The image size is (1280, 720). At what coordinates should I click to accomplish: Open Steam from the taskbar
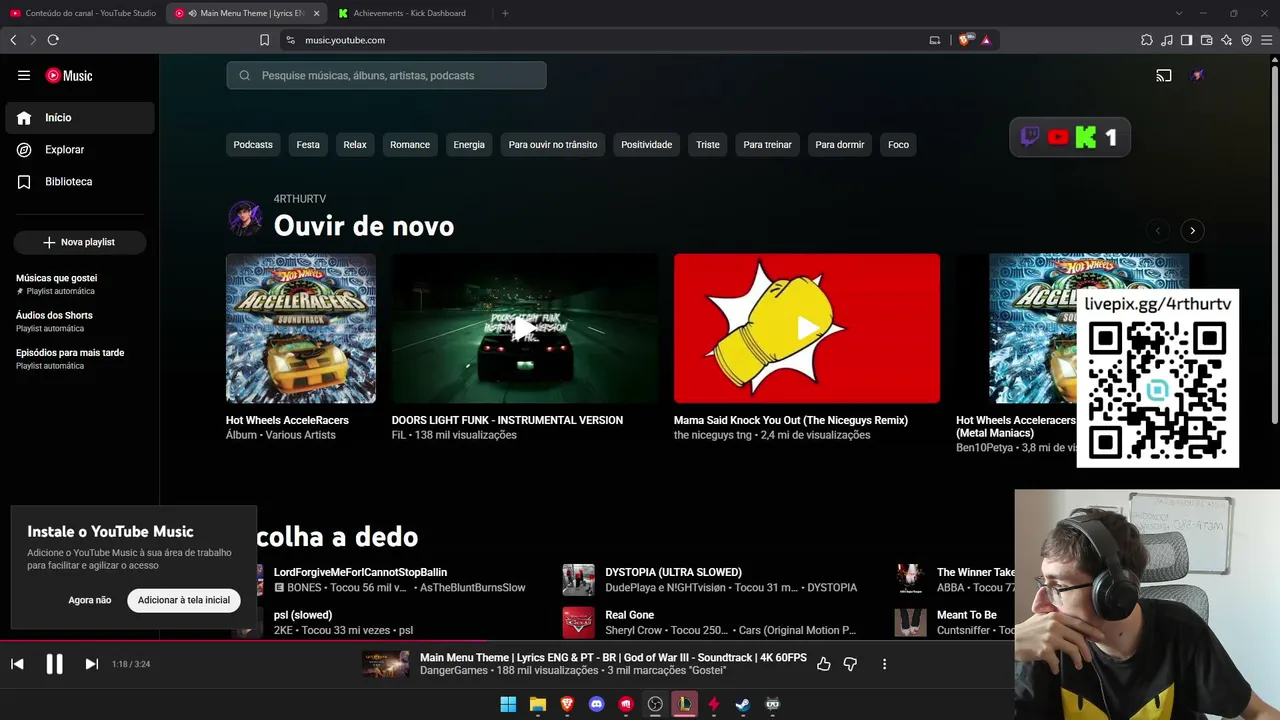tap(743, 704)
